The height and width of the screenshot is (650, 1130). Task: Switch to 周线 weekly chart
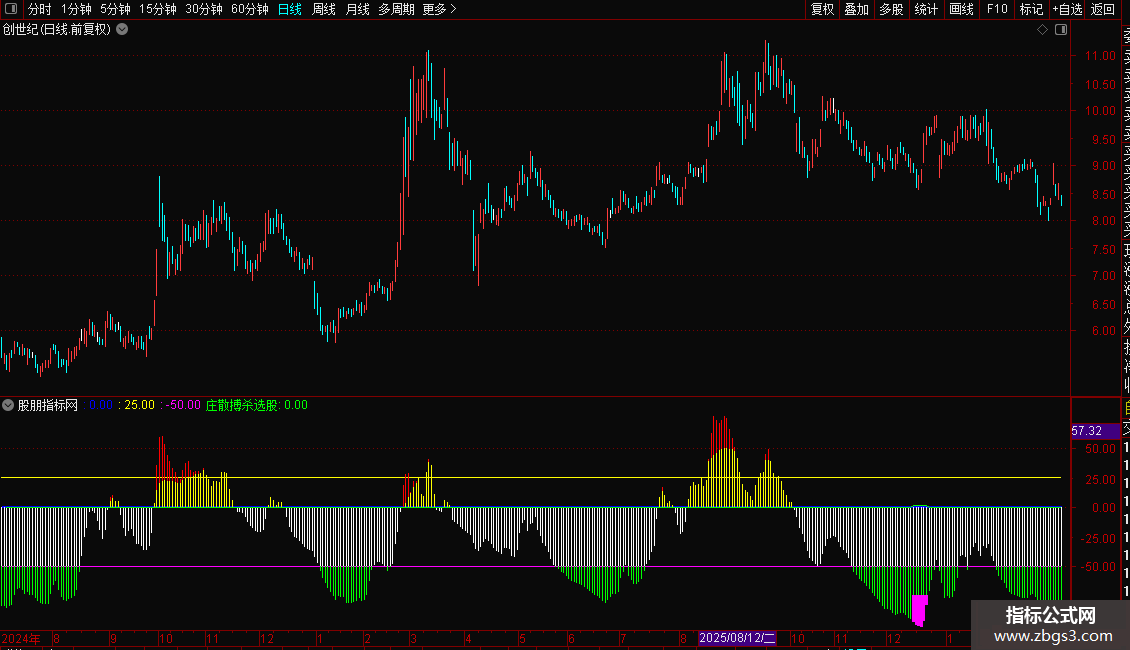[324, 9]
